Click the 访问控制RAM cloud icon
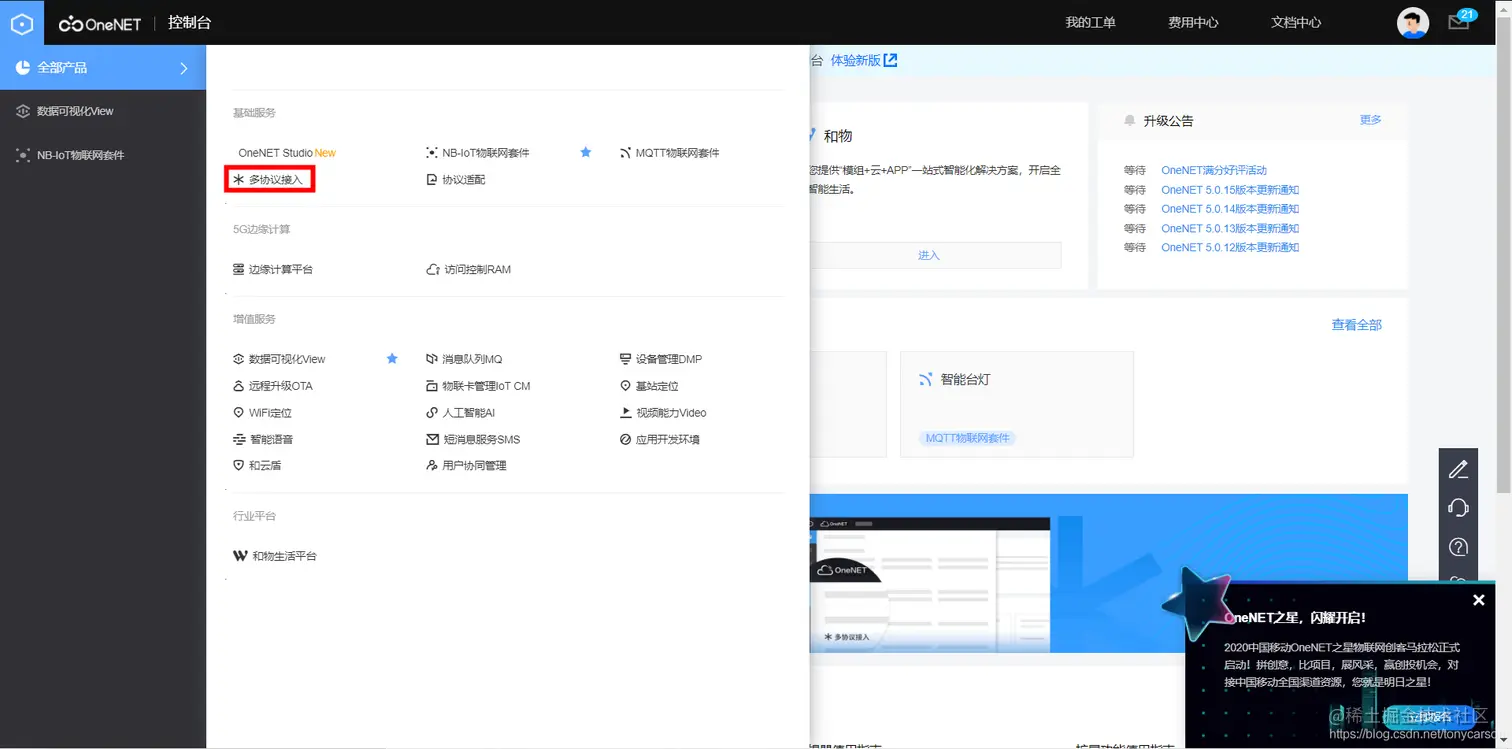 (x=432, y=270)
